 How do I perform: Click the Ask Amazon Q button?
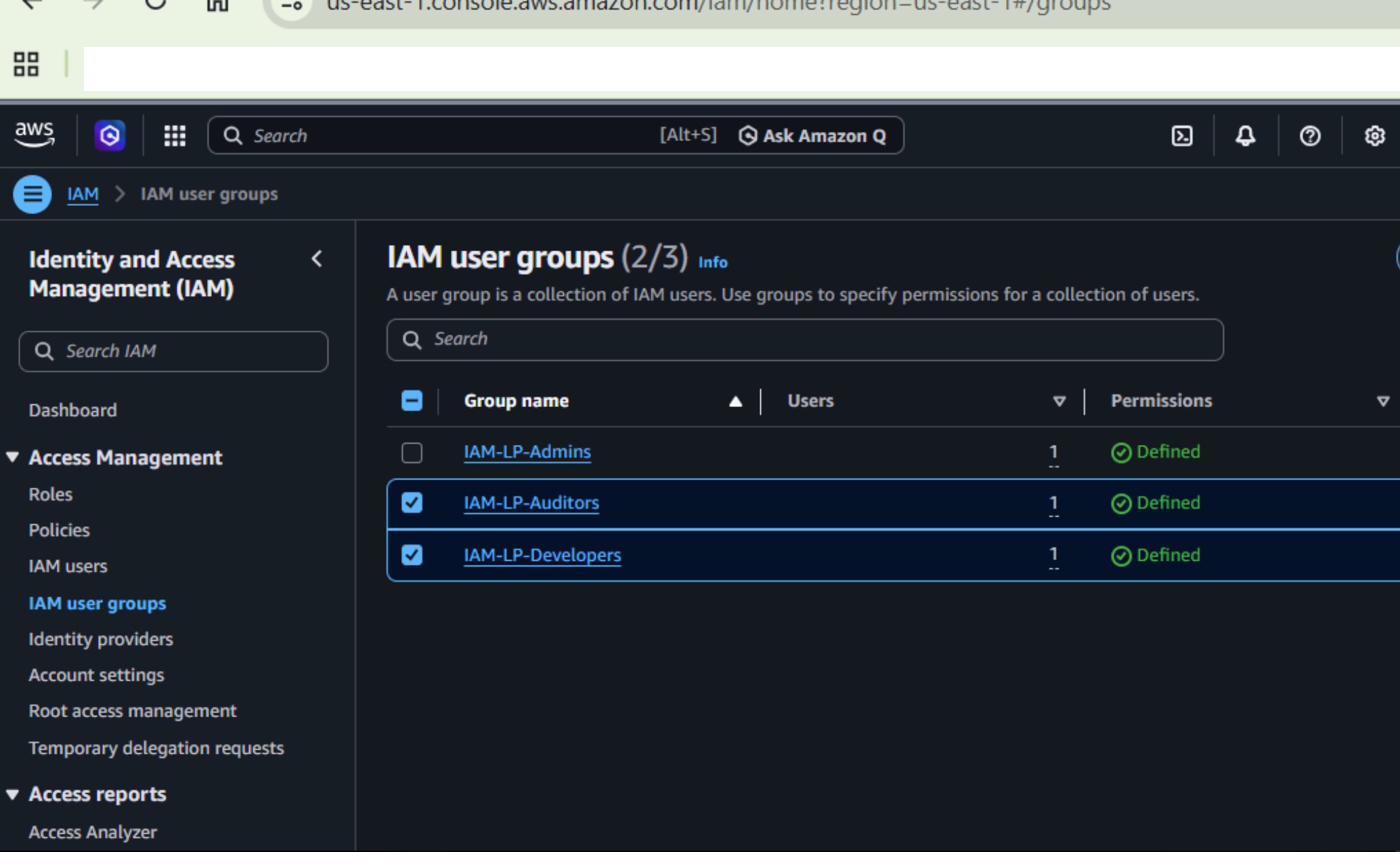click(812, 136)
